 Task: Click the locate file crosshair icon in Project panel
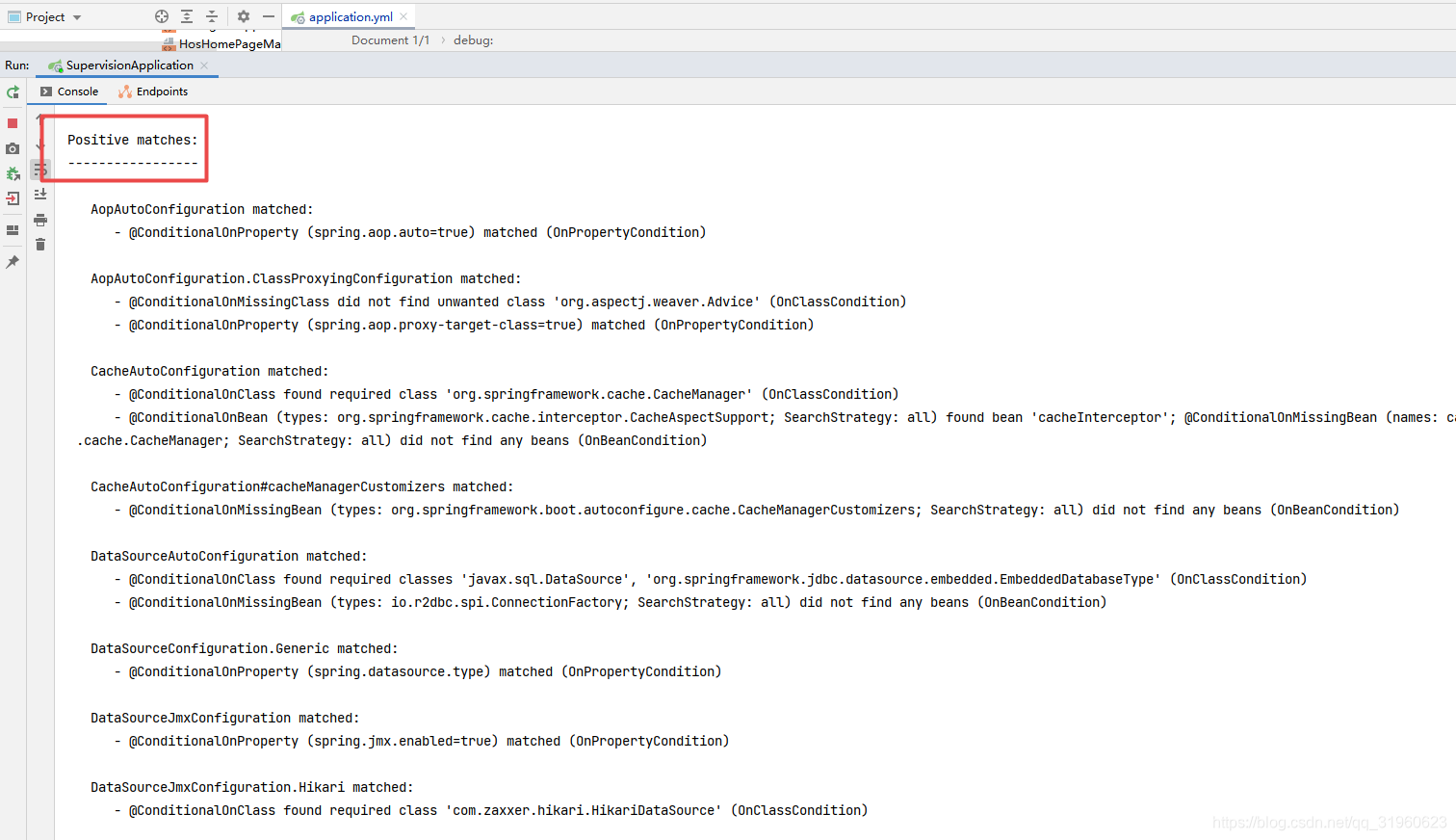[162, 16]
